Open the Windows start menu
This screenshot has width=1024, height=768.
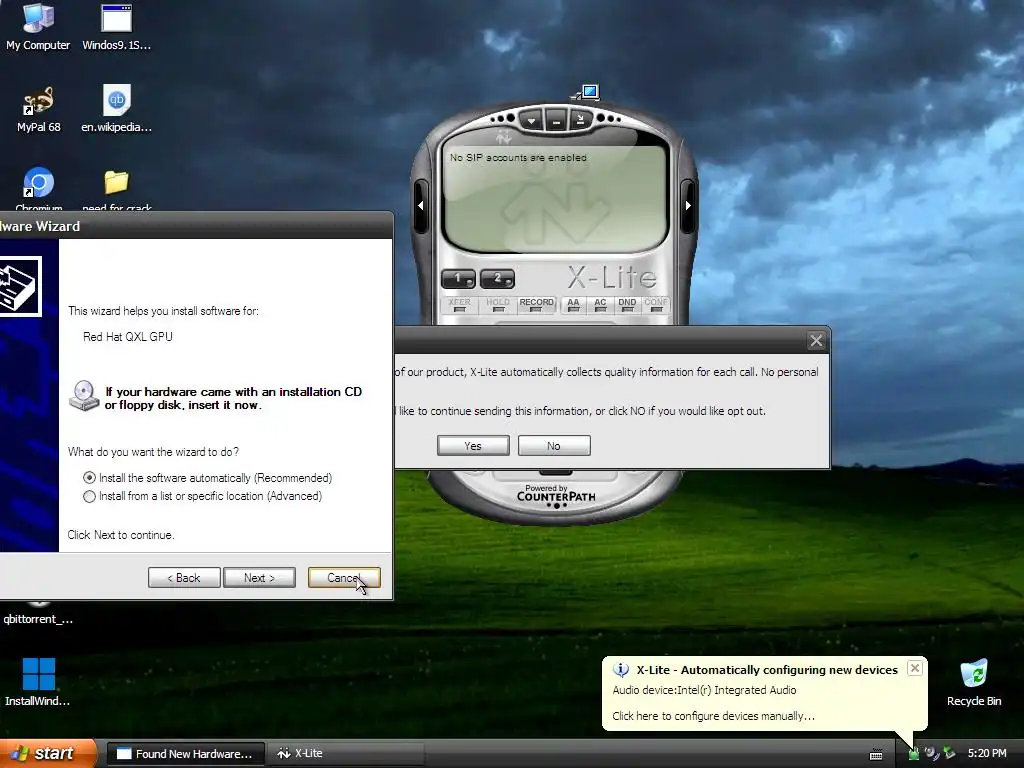pyautogui.click(x=47, y=754)
